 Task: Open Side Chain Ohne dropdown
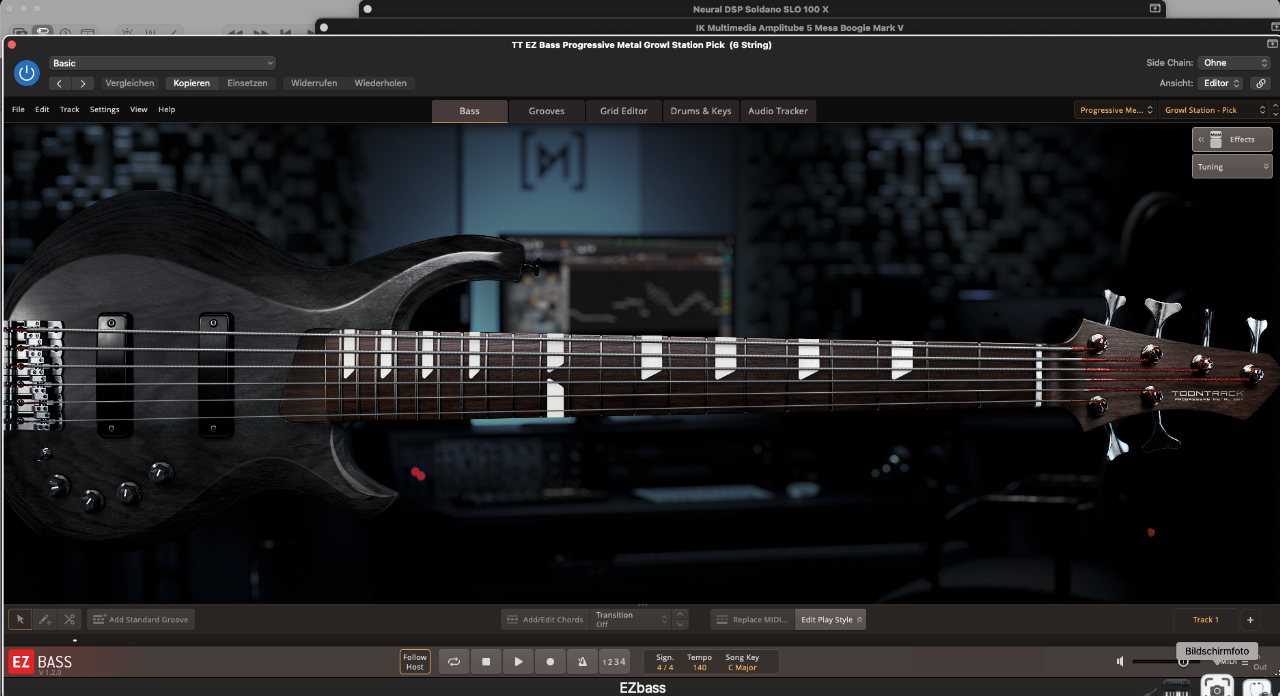point(1235,63)
